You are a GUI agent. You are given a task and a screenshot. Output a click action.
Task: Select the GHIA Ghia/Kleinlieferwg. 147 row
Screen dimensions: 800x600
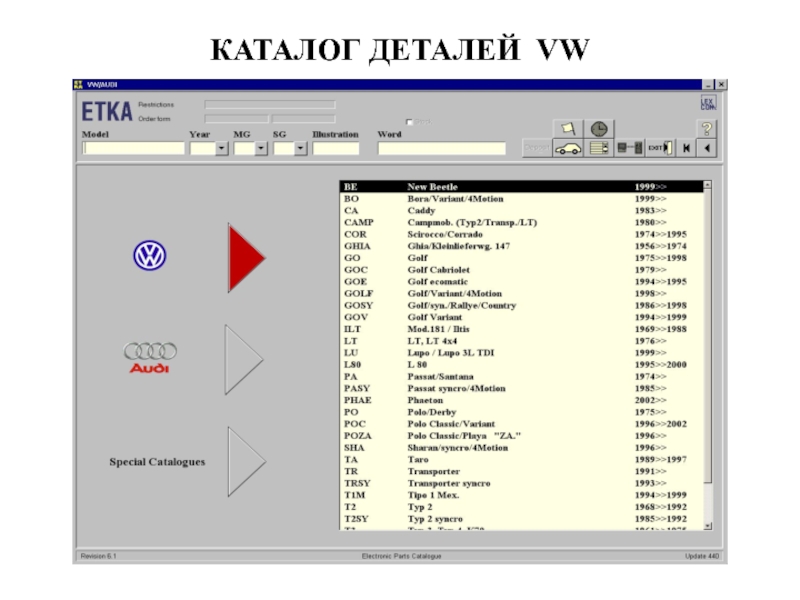point(521,246)
